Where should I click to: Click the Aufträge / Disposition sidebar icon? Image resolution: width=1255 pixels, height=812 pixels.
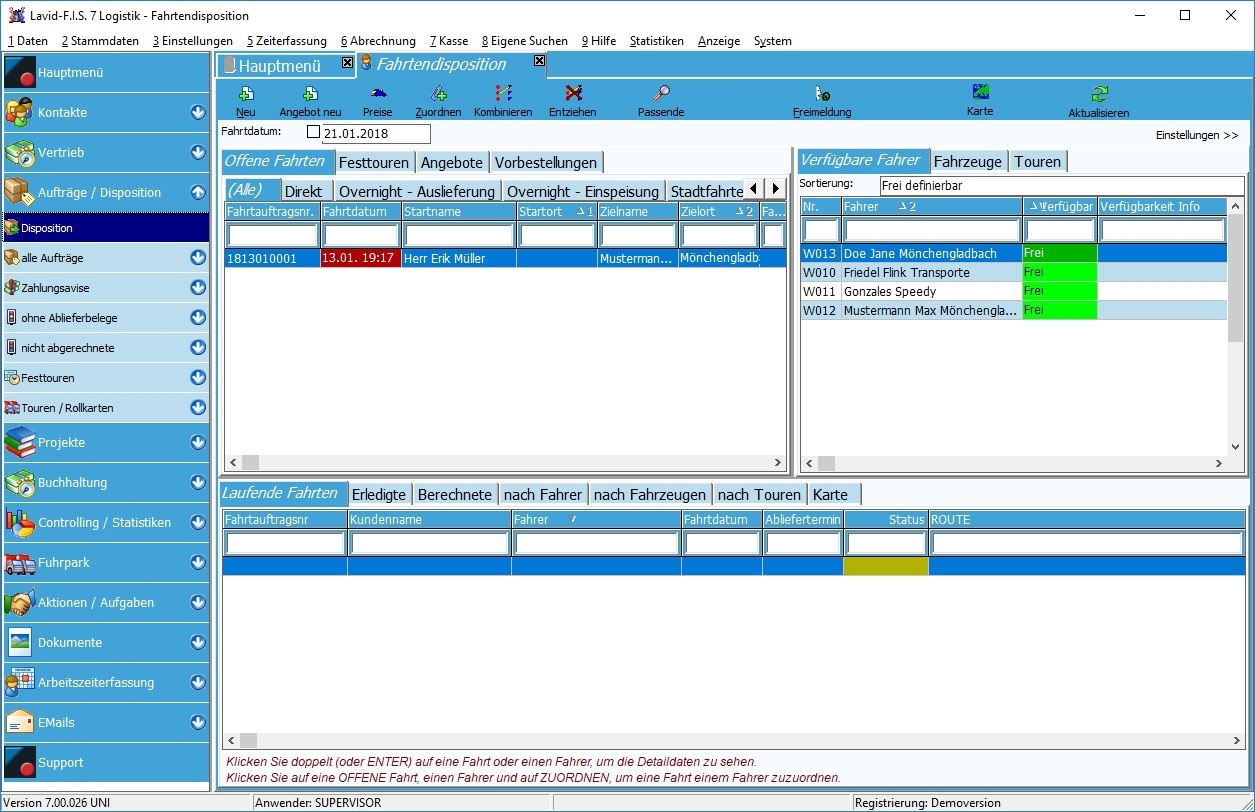tap(20, 192)
